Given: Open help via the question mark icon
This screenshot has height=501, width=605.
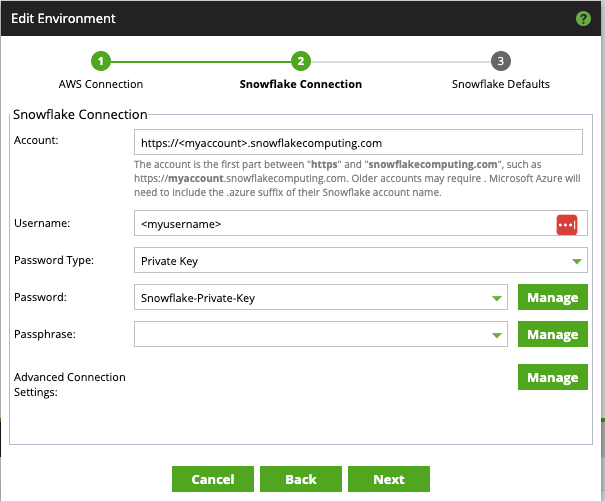Looking at the screenshot, I should [x=583, y=19].
